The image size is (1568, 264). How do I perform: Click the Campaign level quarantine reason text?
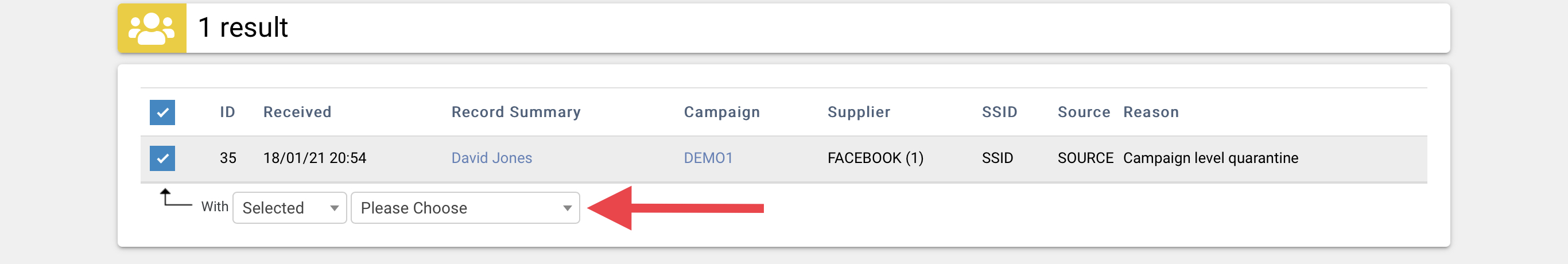(1210, 158)
